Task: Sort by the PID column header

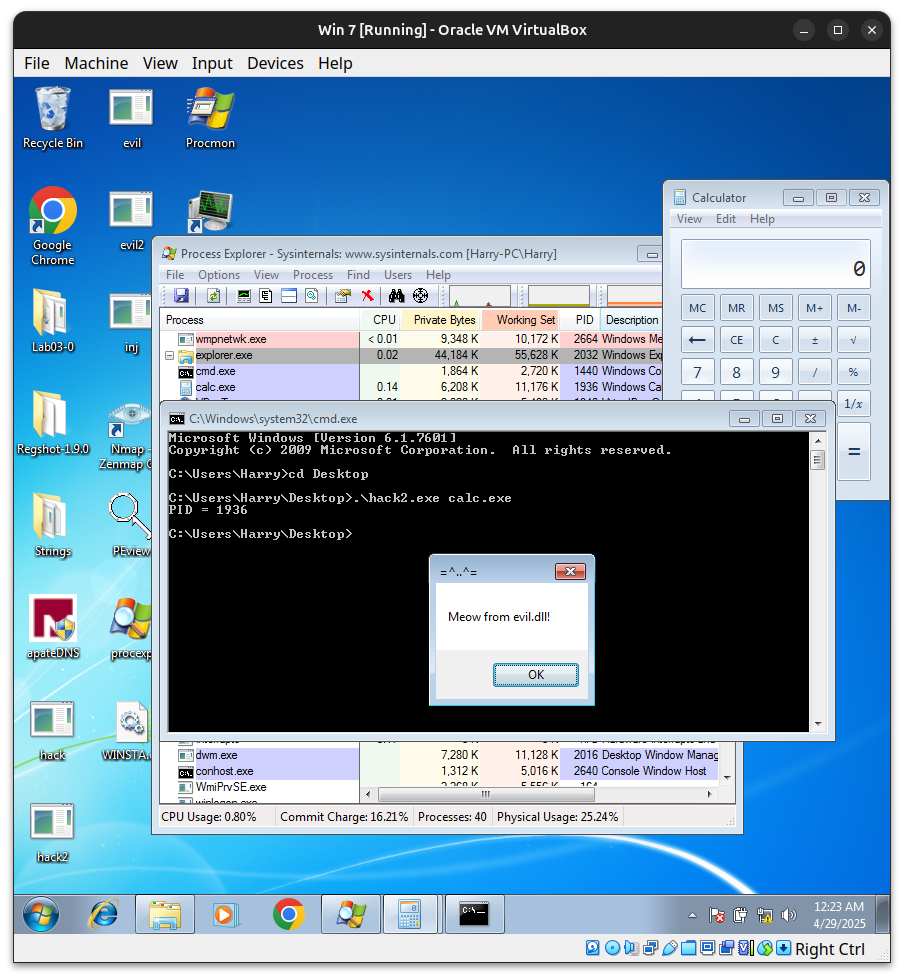Action: [x=581, y=320]
